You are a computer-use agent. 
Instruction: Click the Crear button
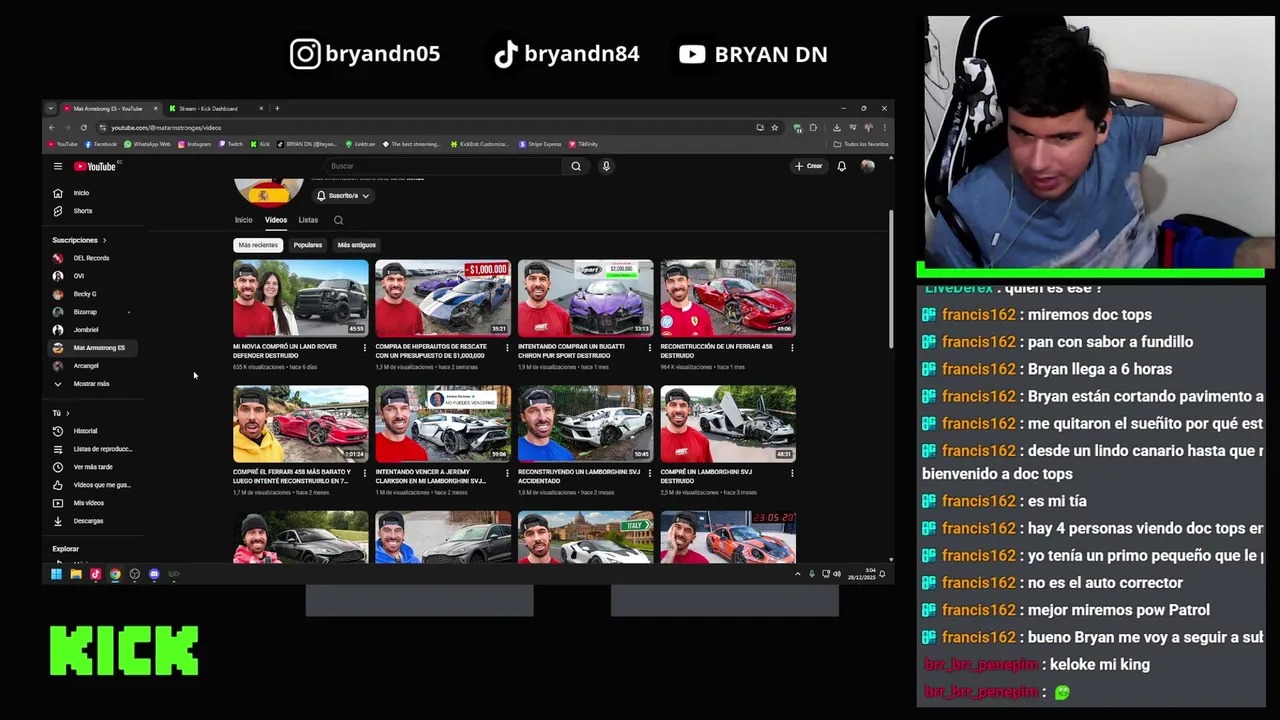(808, 166)
